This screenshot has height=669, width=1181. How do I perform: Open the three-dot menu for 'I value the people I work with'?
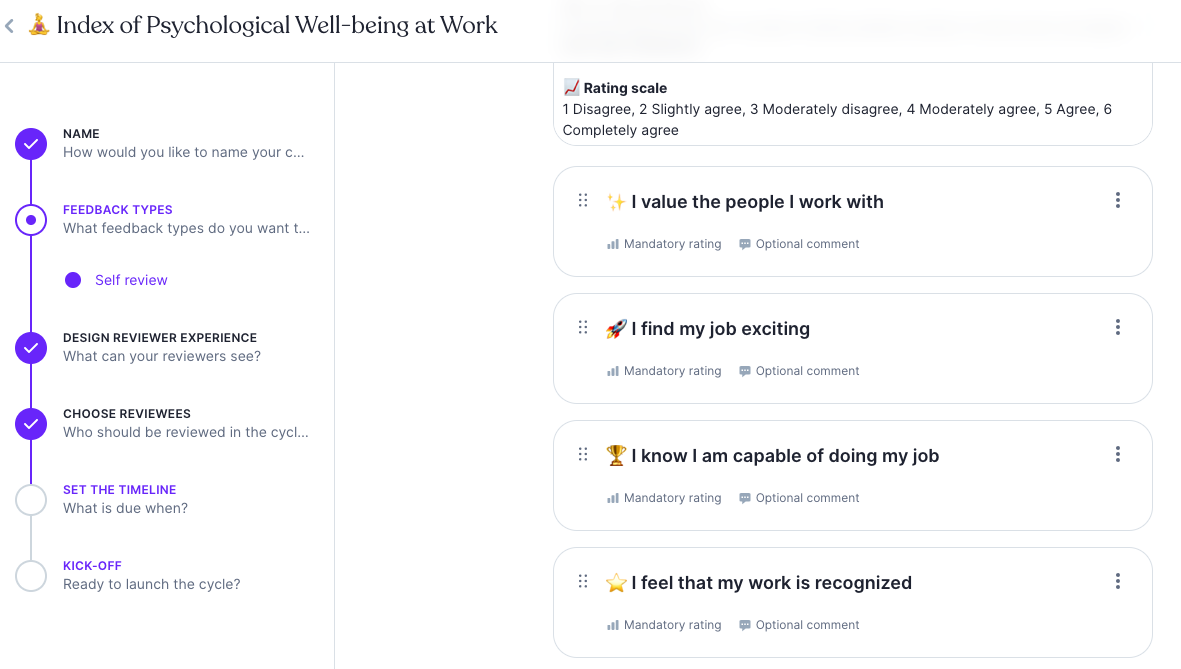[x=1117, y=200]
